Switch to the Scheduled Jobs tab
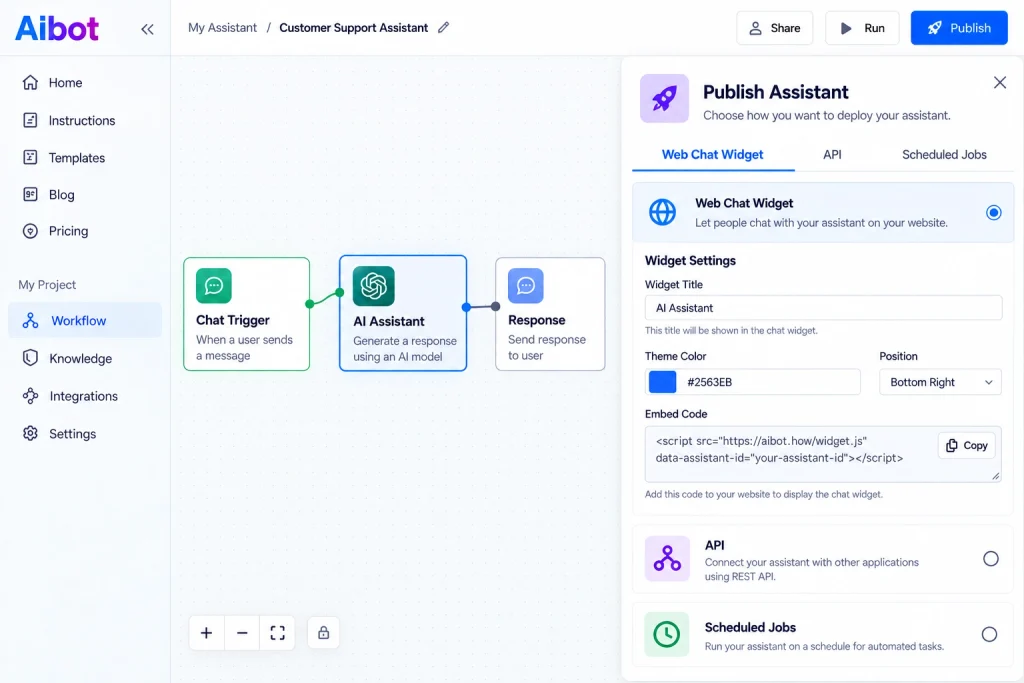Viewport: 1024px width, 683px height. pyautogui.click(x=944, y=155)
